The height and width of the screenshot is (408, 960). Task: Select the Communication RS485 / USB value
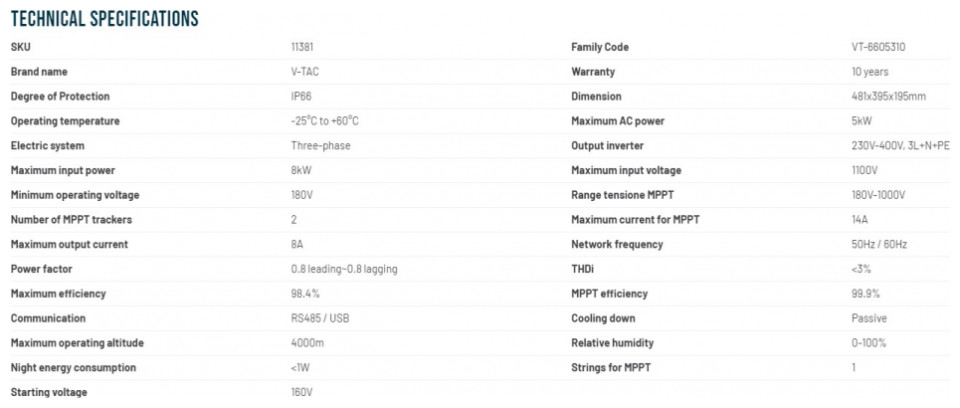[x=320, y=319]
